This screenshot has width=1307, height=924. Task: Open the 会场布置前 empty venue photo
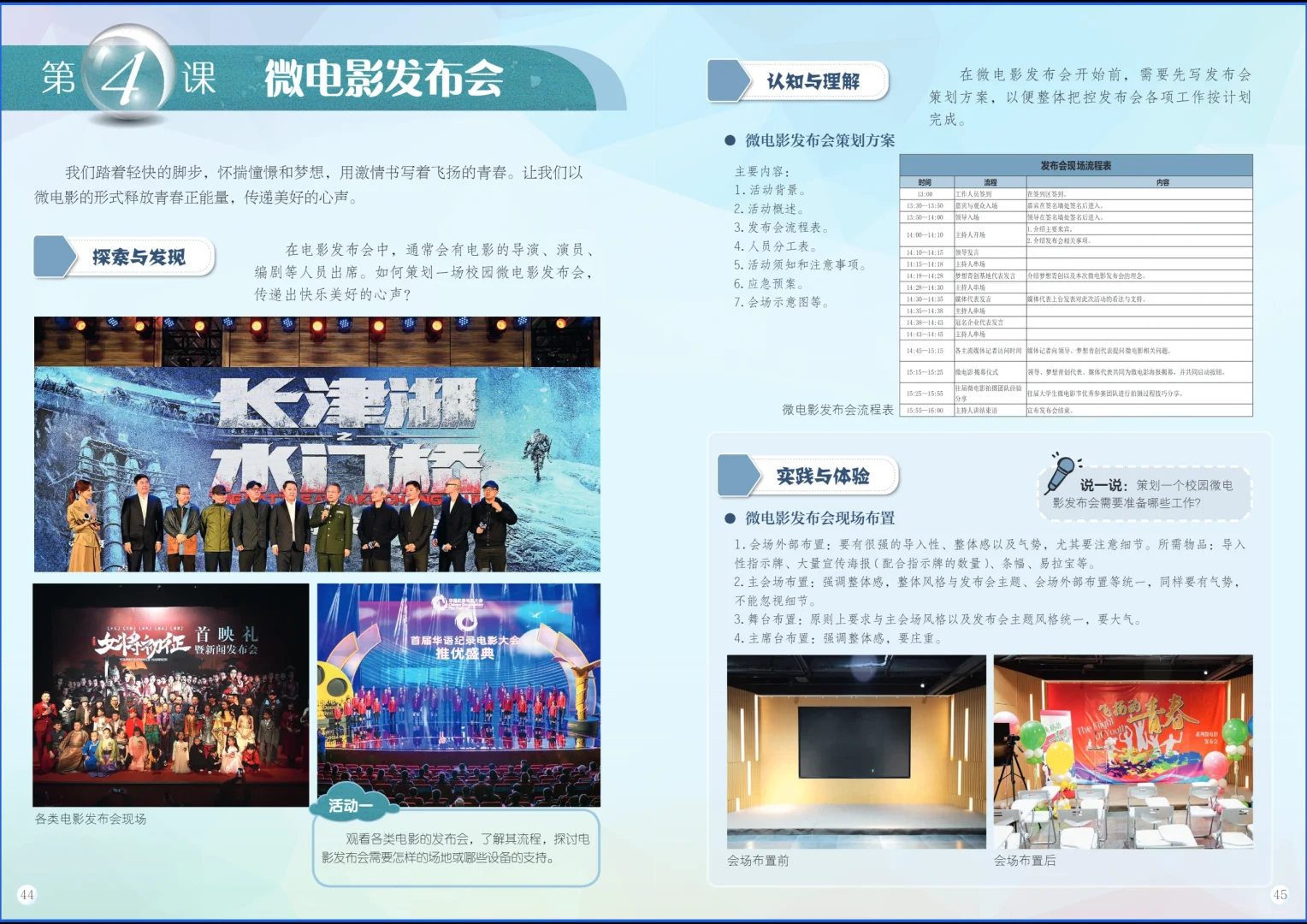[x=856, y=751]
